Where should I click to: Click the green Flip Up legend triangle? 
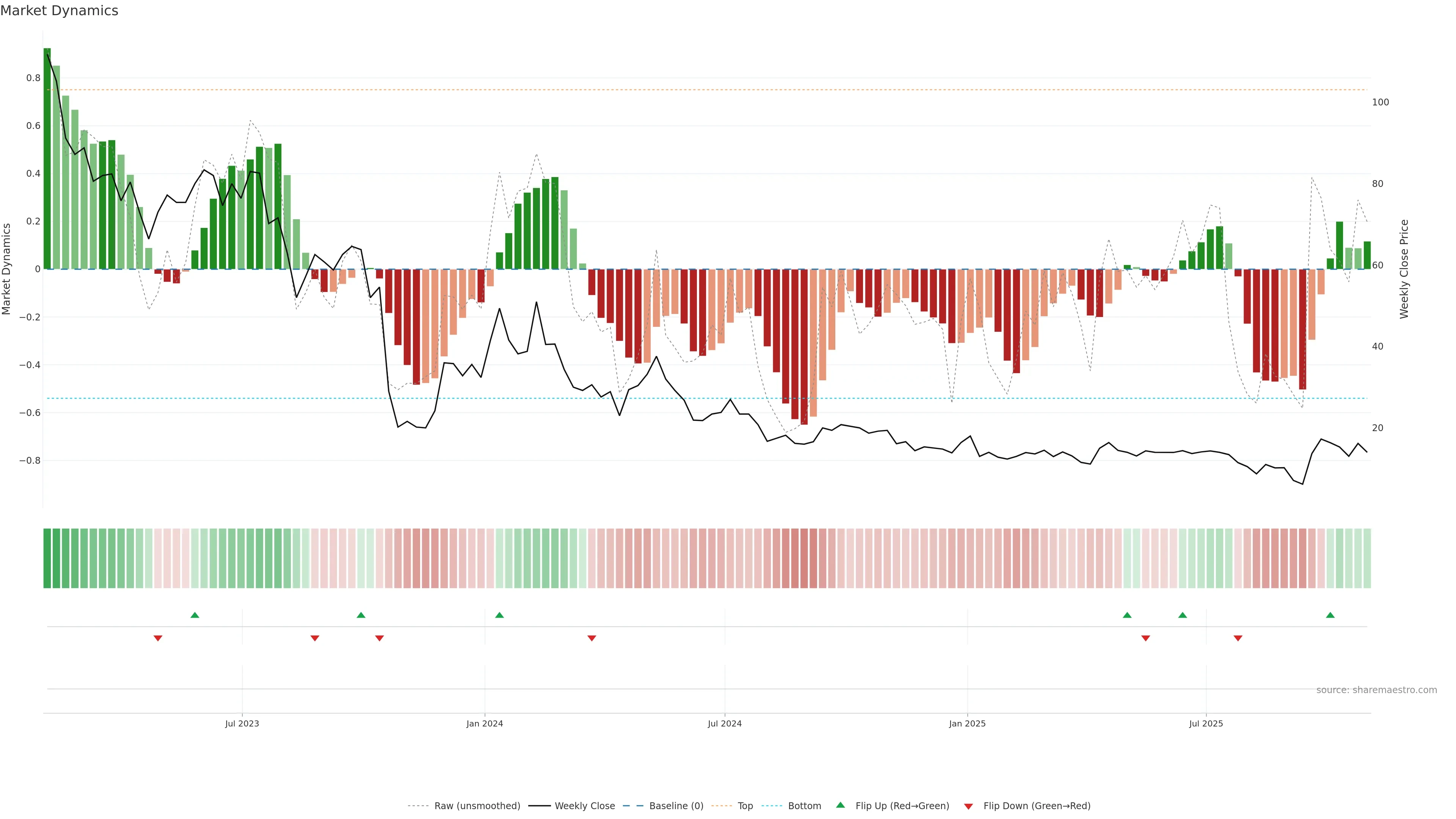click(841, 805)
